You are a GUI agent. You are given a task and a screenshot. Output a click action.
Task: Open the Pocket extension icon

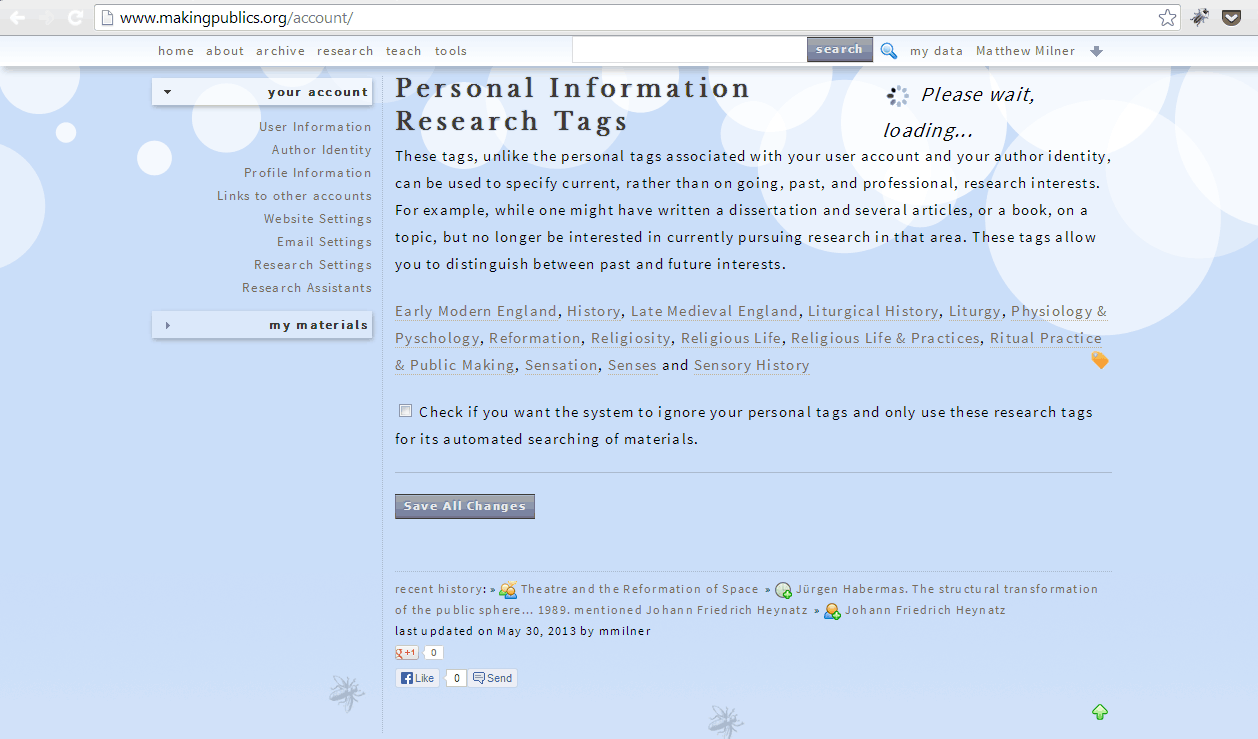(1232, 17)
